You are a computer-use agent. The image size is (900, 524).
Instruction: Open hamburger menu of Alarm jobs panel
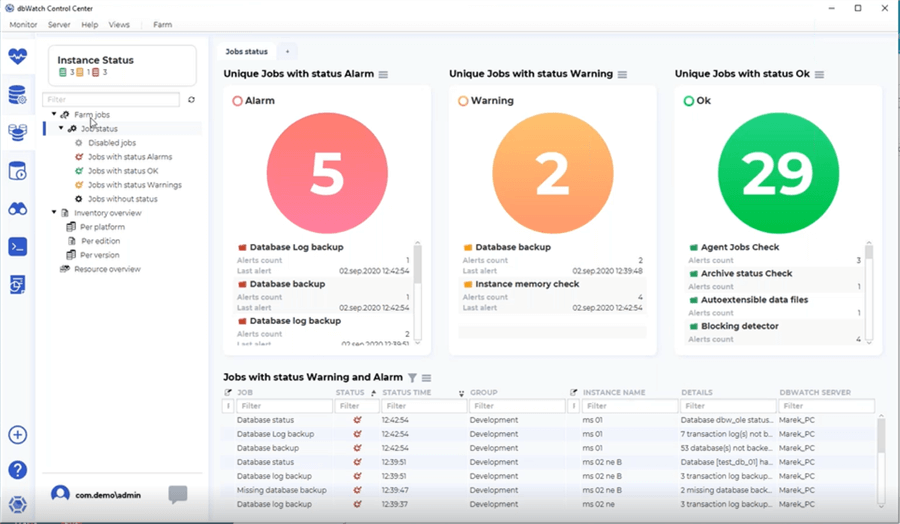(383, 75)
